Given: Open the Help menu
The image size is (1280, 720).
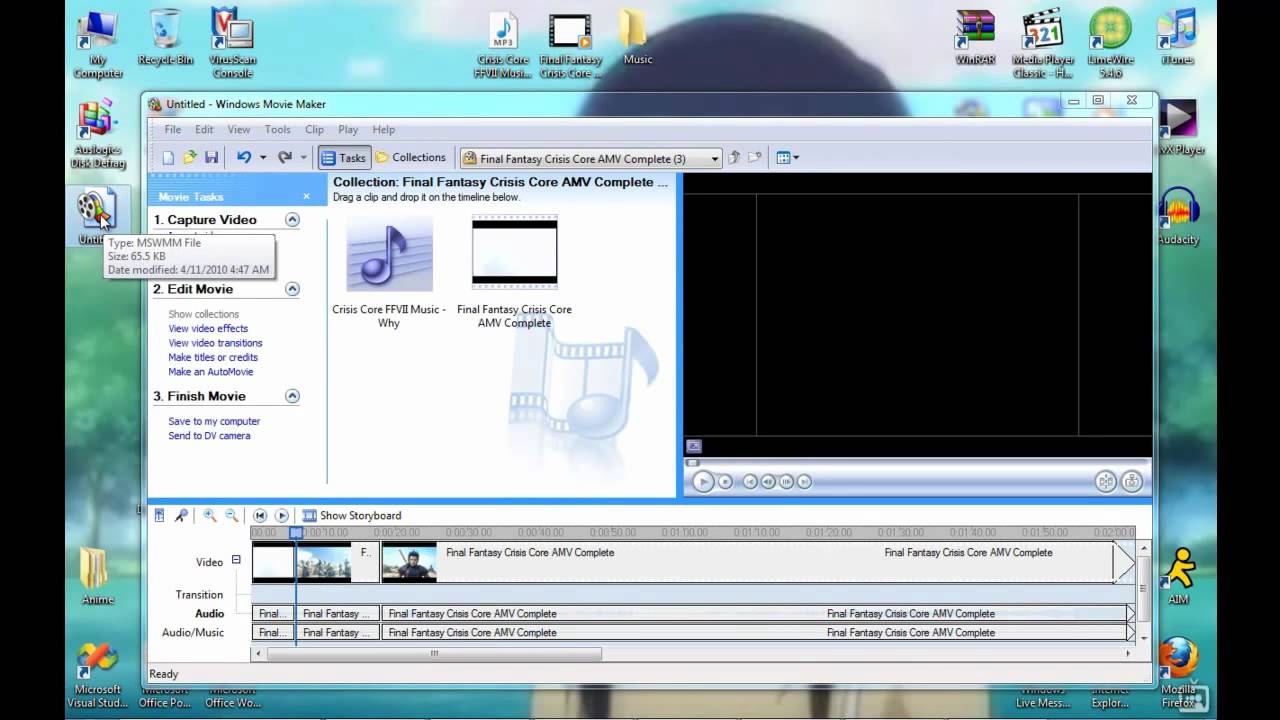Looking at the screenshot, I should coord(384,130).
